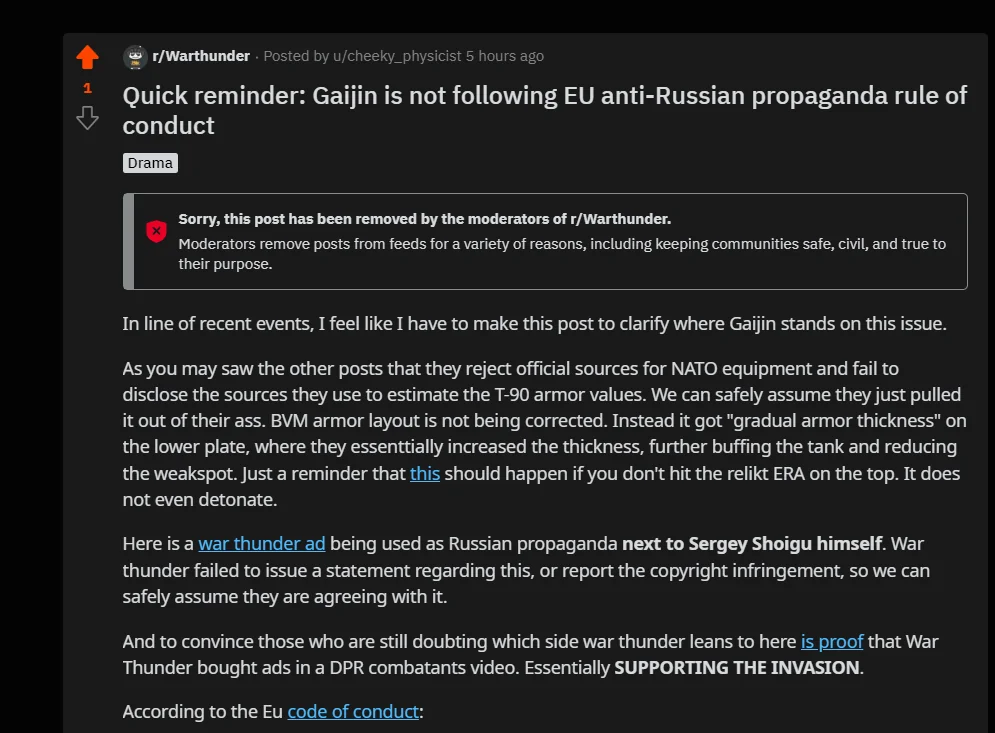Image resolution: width=995 pixels, height=733 pixels.
Task: Click the post title about Gaijin
Action: pyautogui.click(x=544, y=110)
